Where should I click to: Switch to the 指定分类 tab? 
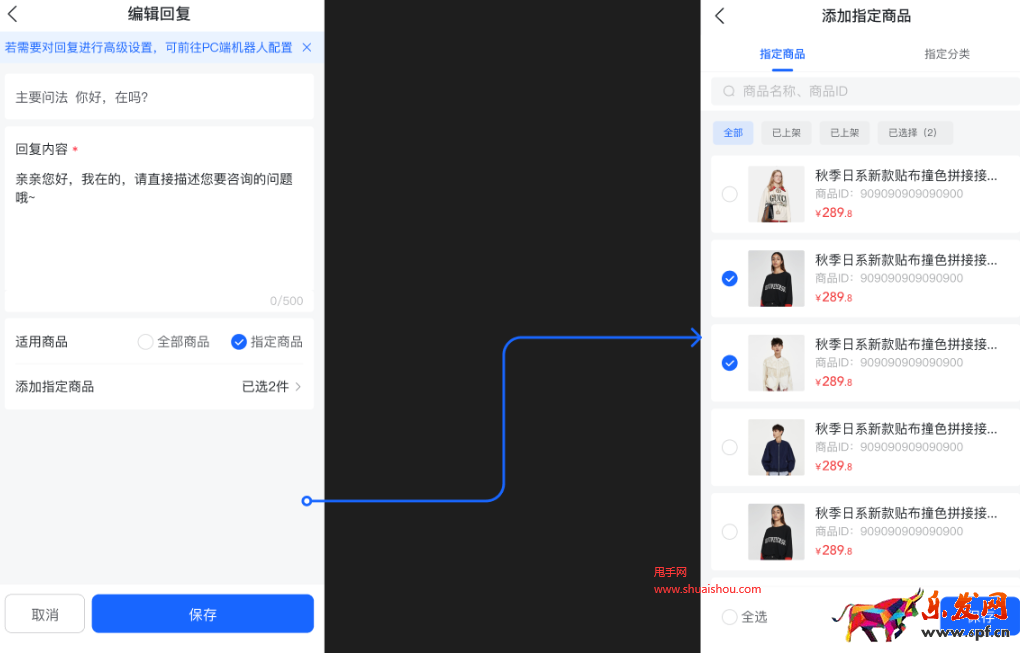(946, 54)
